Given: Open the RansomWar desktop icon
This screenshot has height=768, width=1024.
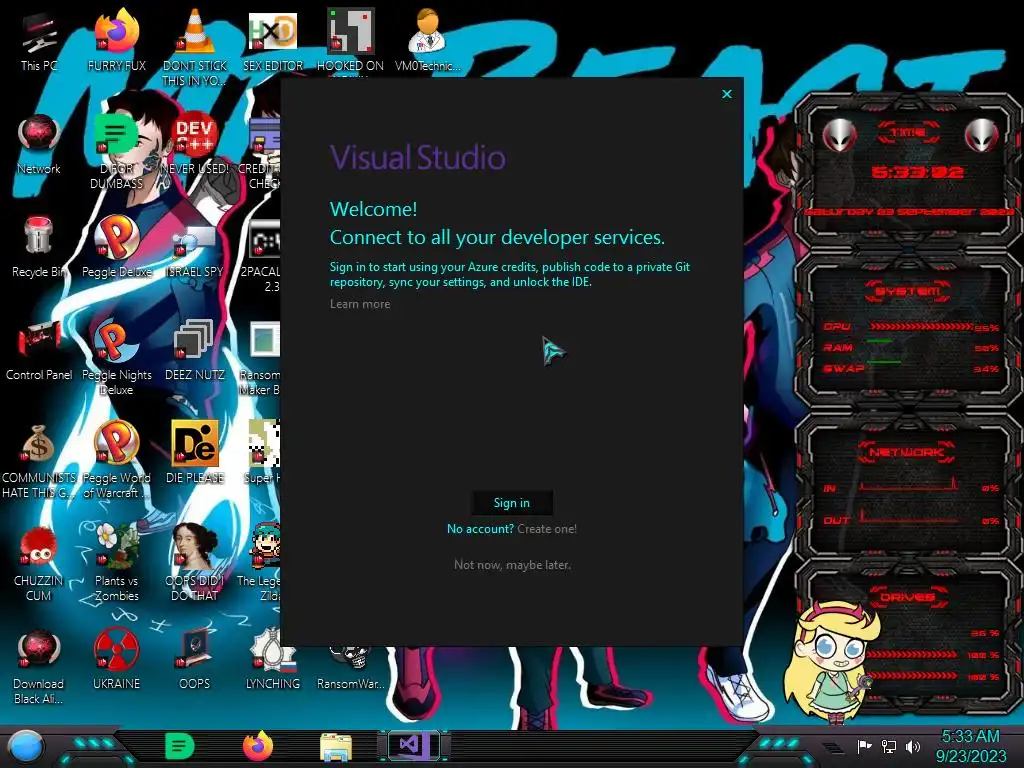Looking at the screenshot, I should [x=350, y=667].
